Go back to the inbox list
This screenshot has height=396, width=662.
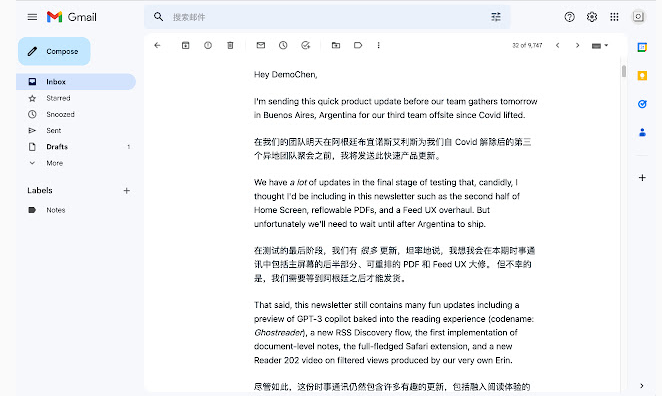pyautogui.click(x=157, y=45)
